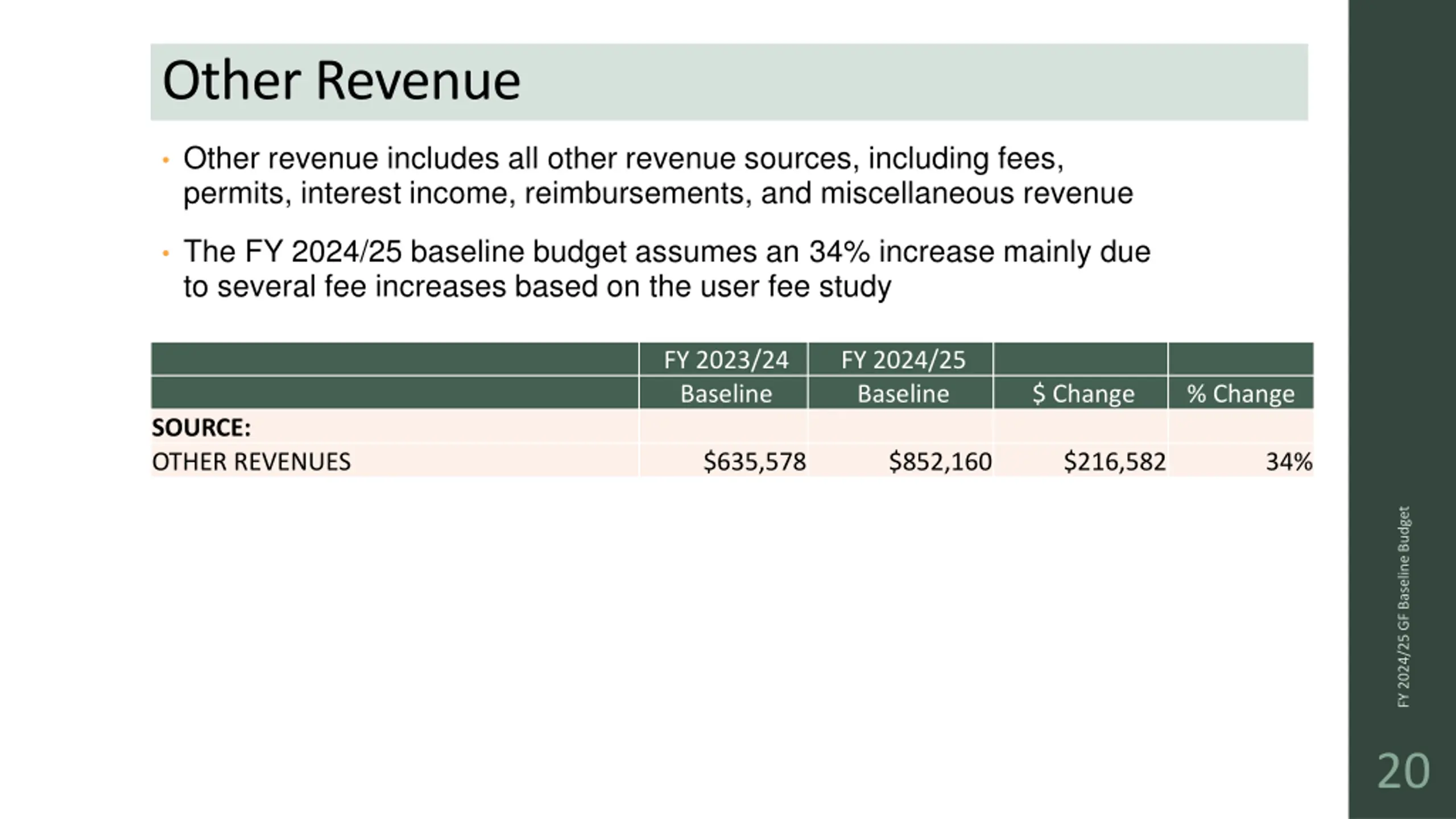Viewport: 1456px width, 819px height.
Task: Select the FY 2023/24 column header
Action: (726, 359)
